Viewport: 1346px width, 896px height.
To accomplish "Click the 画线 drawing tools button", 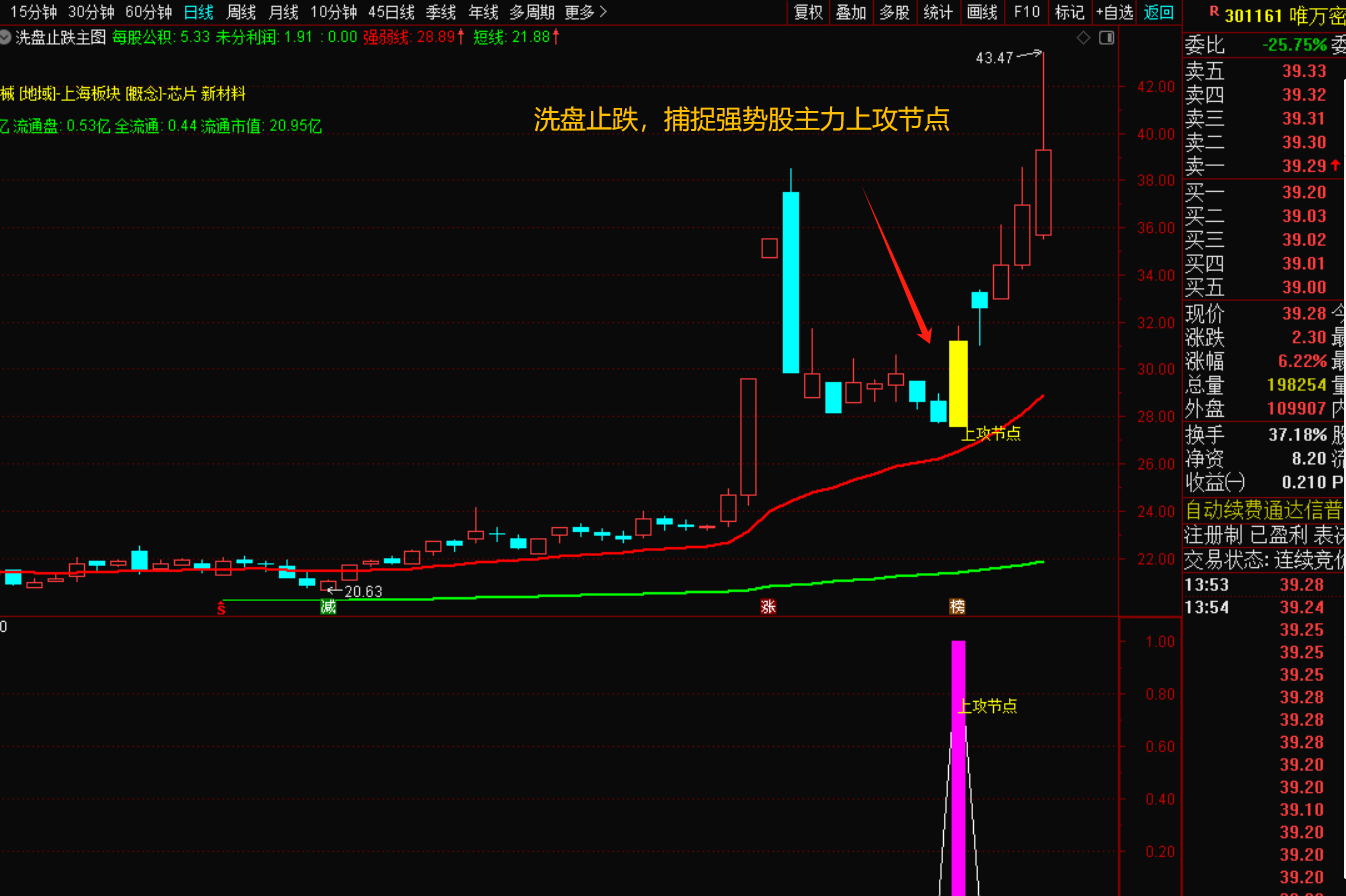I will click(982, 12).
